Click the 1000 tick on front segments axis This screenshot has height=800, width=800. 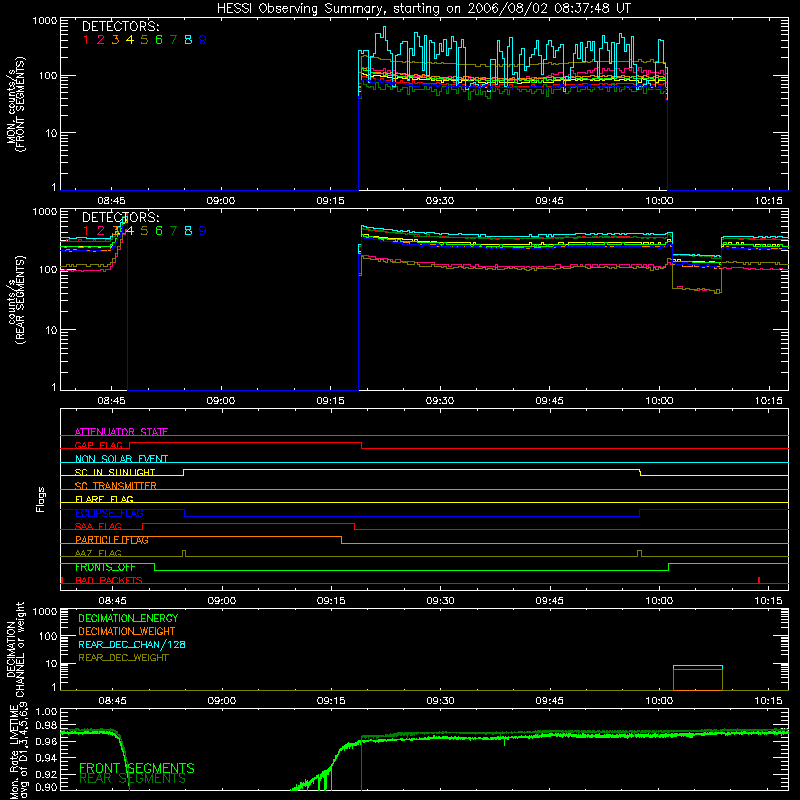[x=45, y=21]
